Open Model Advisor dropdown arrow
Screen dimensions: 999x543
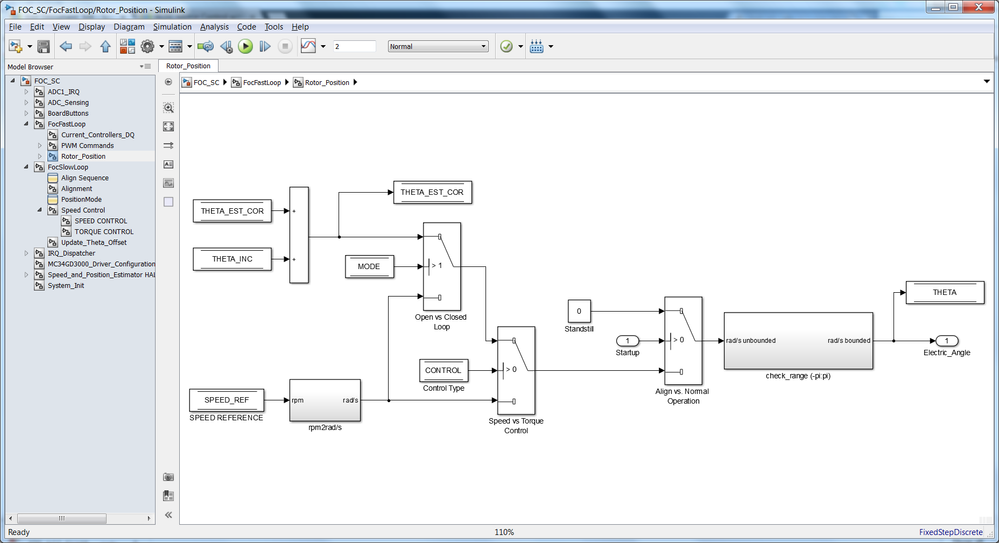tap(521, 47)
